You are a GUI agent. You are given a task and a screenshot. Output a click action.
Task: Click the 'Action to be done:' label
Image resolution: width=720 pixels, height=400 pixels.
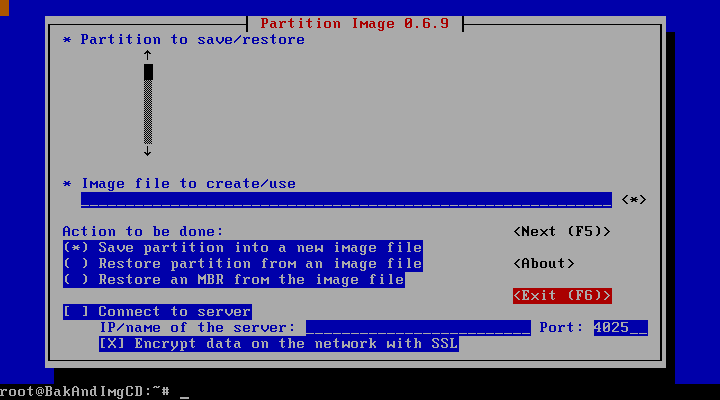pyautogui.click(x=143, y=231)
